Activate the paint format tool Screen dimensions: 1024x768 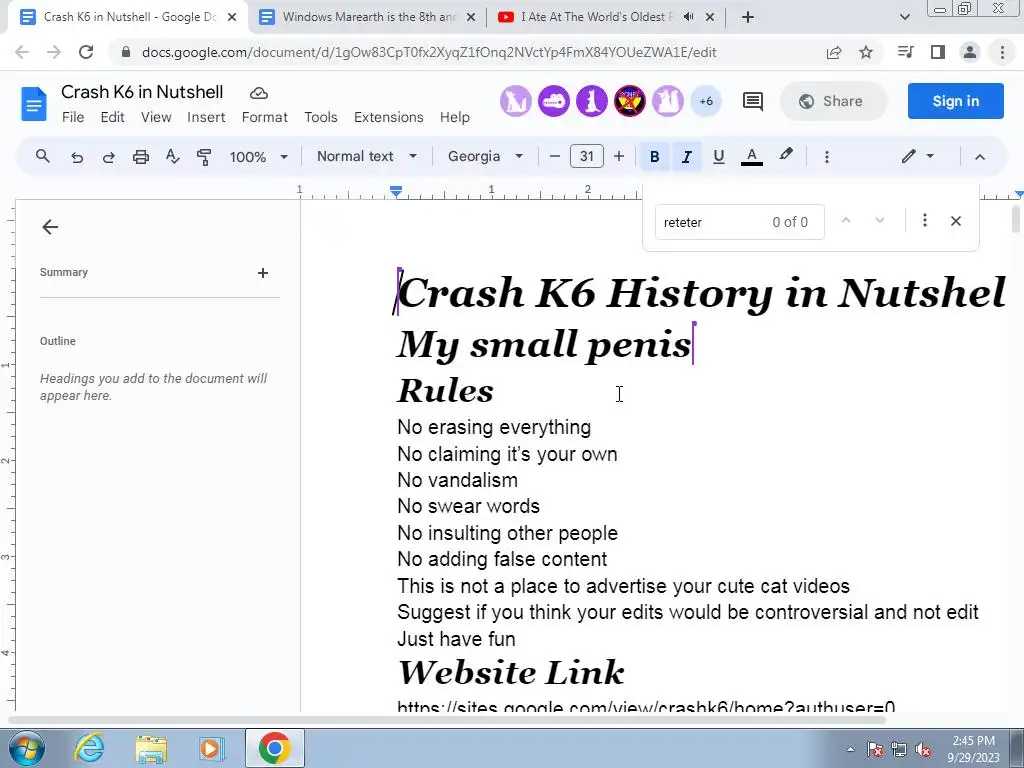(204, 157)
